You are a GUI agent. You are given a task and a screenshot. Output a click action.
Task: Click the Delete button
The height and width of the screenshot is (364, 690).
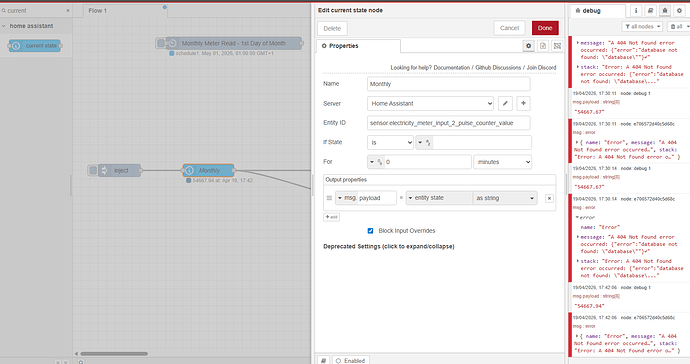coord(332,28)
